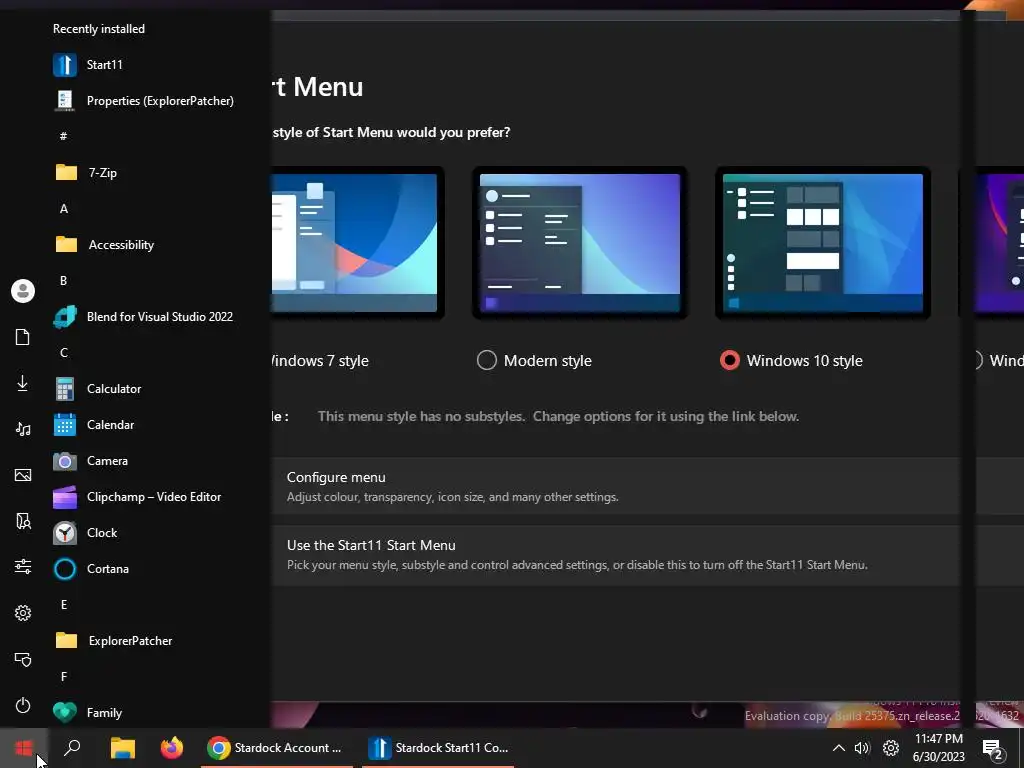Click the Windows Start button on taskbar
1024x768 pixels.
pos(24,748)
